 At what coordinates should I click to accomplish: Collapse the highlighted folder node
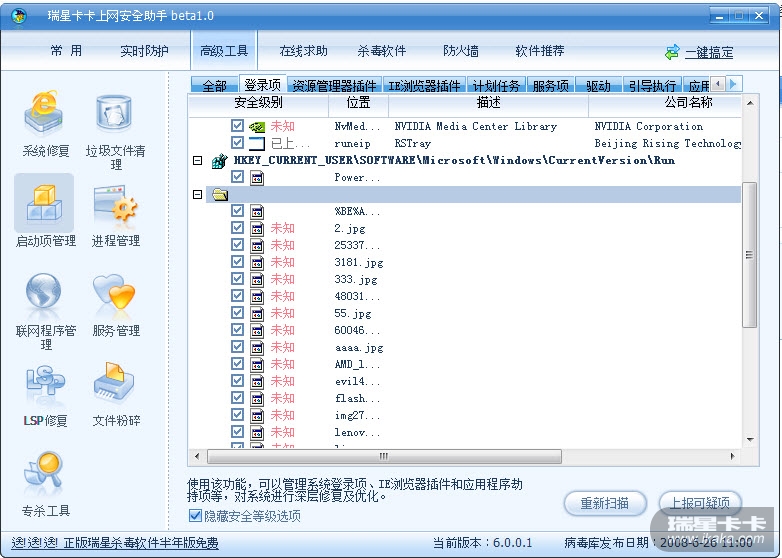197,194
